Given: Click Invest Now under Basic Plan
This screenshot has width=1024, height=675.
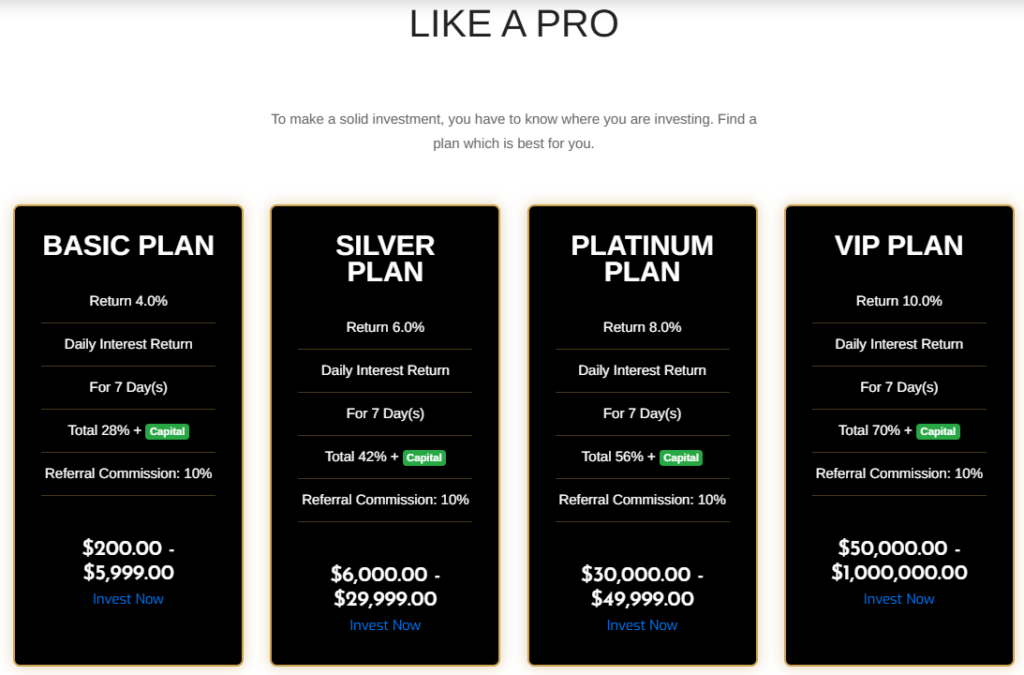Looking at the screenshot, I should pyautogui.click(x=128, y=599).
